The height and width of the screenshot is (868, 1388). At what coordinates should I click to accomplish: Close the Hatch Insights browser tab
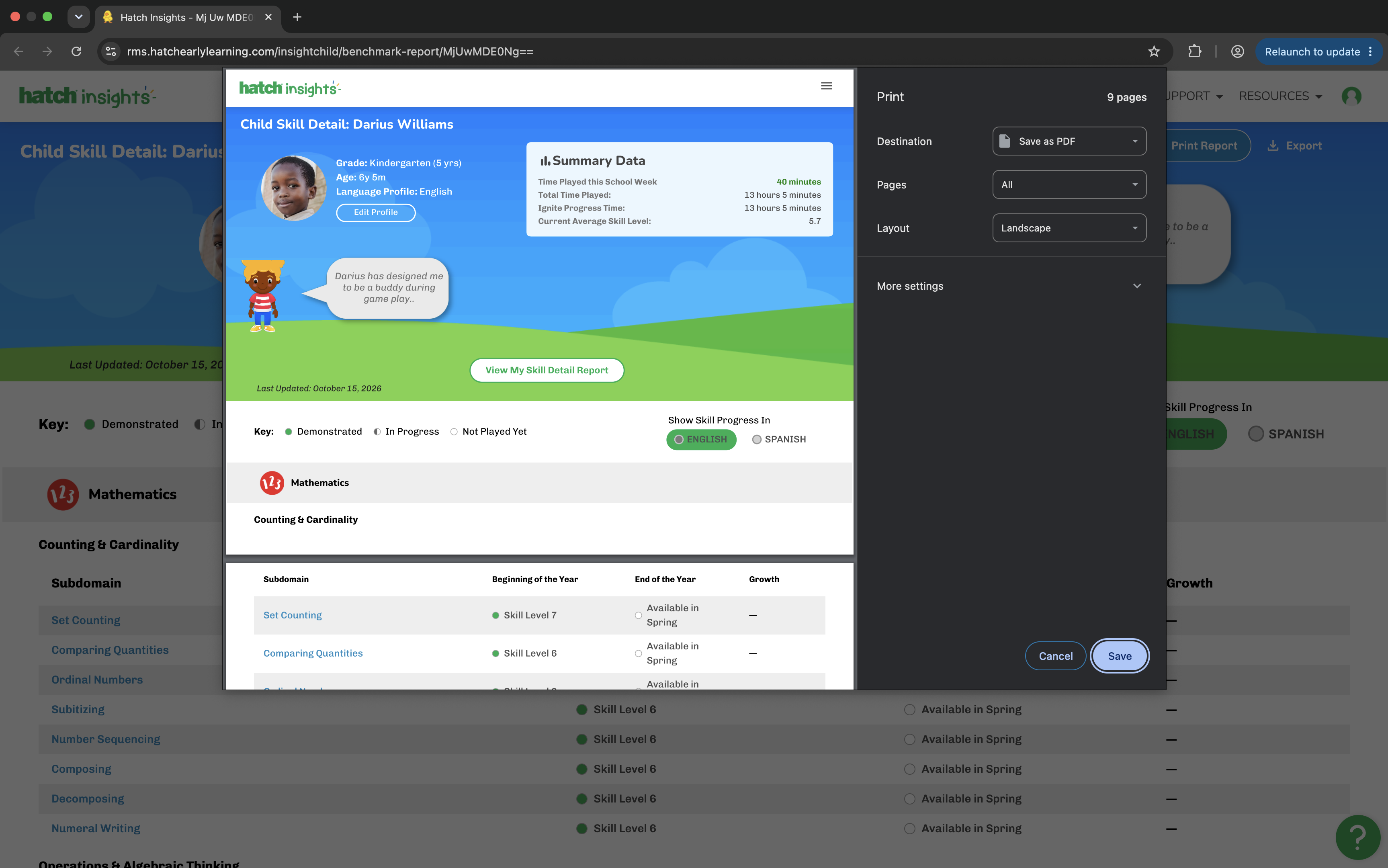(268, 17)
